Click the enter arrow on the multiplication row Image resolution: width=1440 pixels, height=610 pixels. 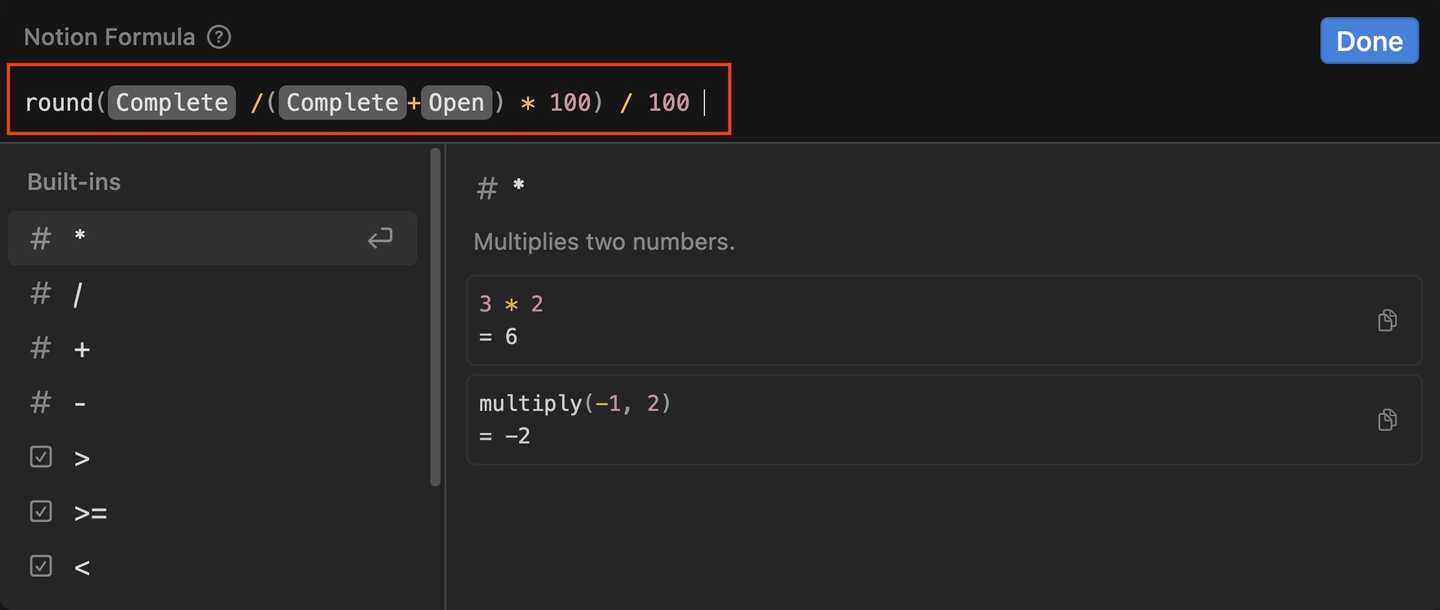point(380,238)
